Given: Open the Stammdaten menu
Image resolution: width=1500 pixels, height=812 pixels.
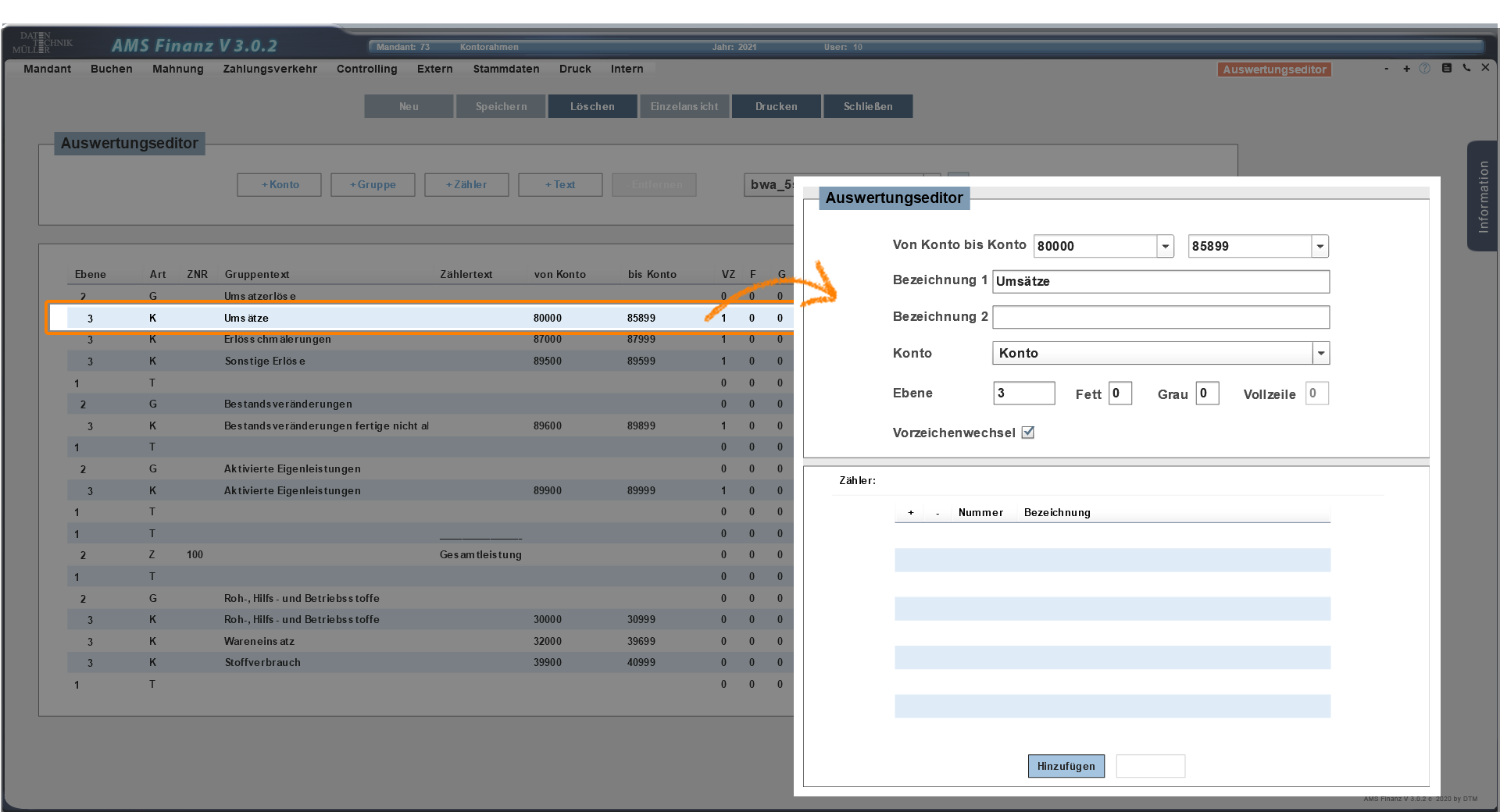Looking at the screenshot, I should click(505, 69).
